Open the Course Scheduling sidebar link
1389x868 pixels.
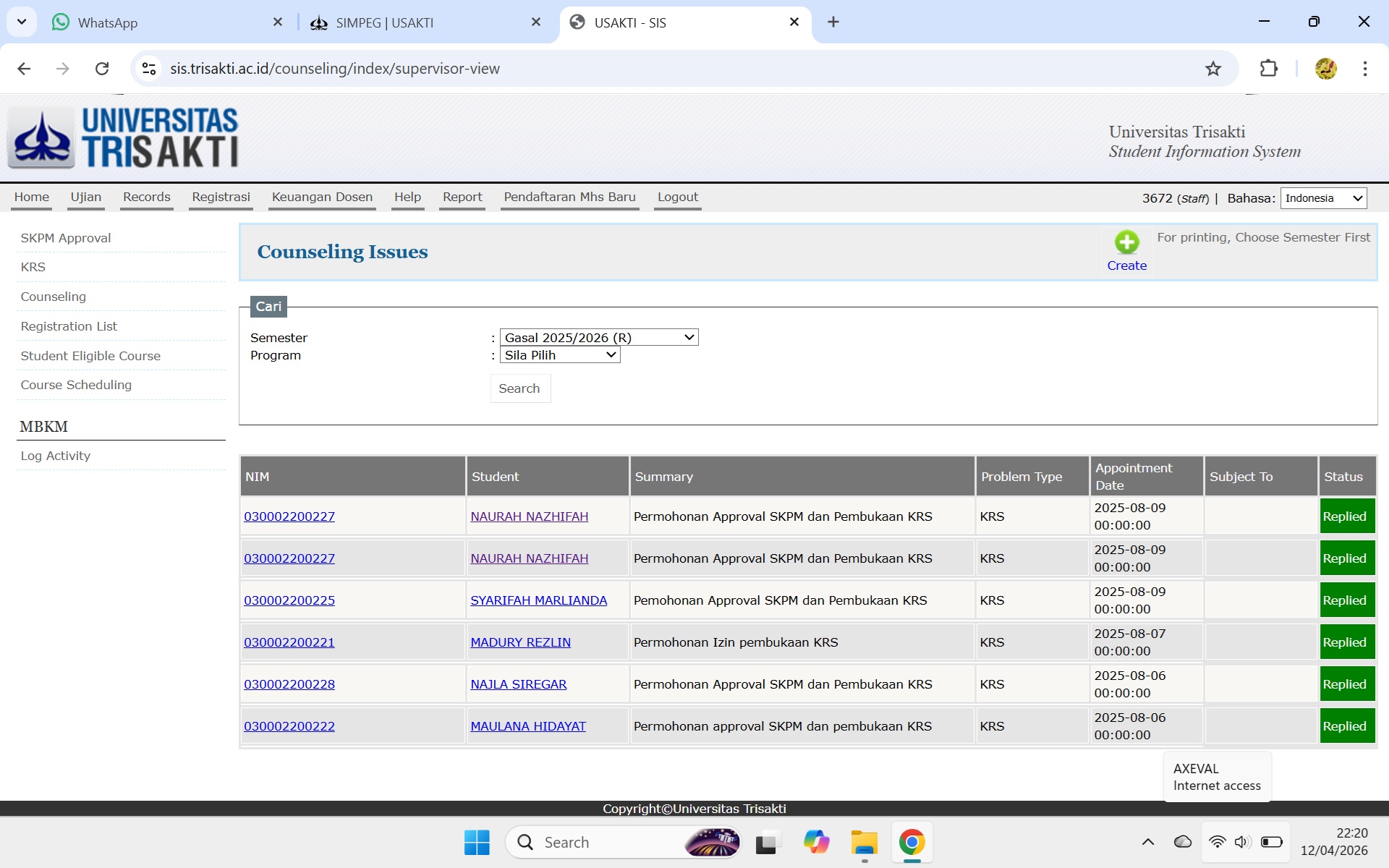[76, 385]
